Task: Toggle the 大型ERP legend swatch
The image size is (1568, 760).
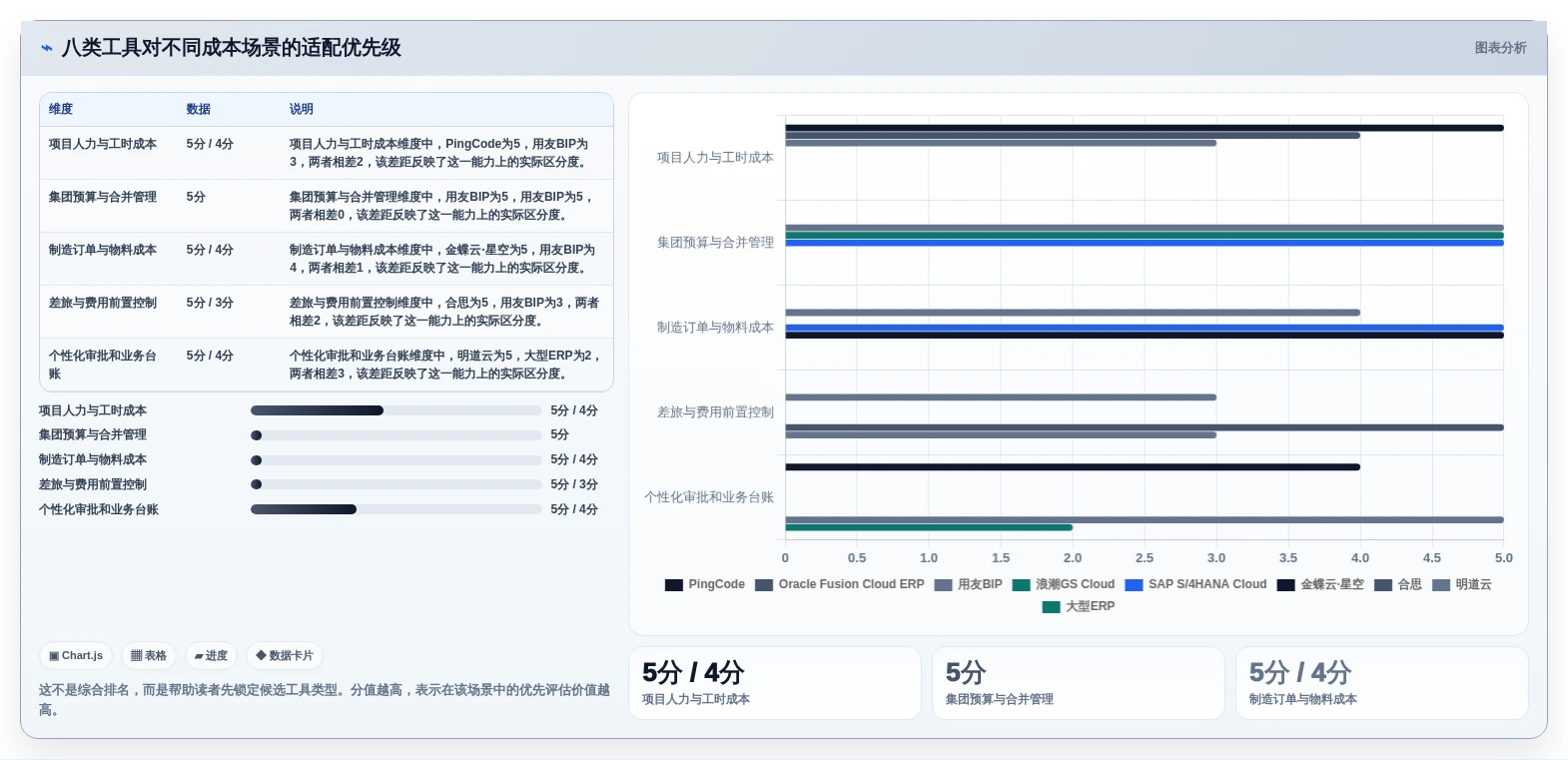Action: [x=1051, y=607]
